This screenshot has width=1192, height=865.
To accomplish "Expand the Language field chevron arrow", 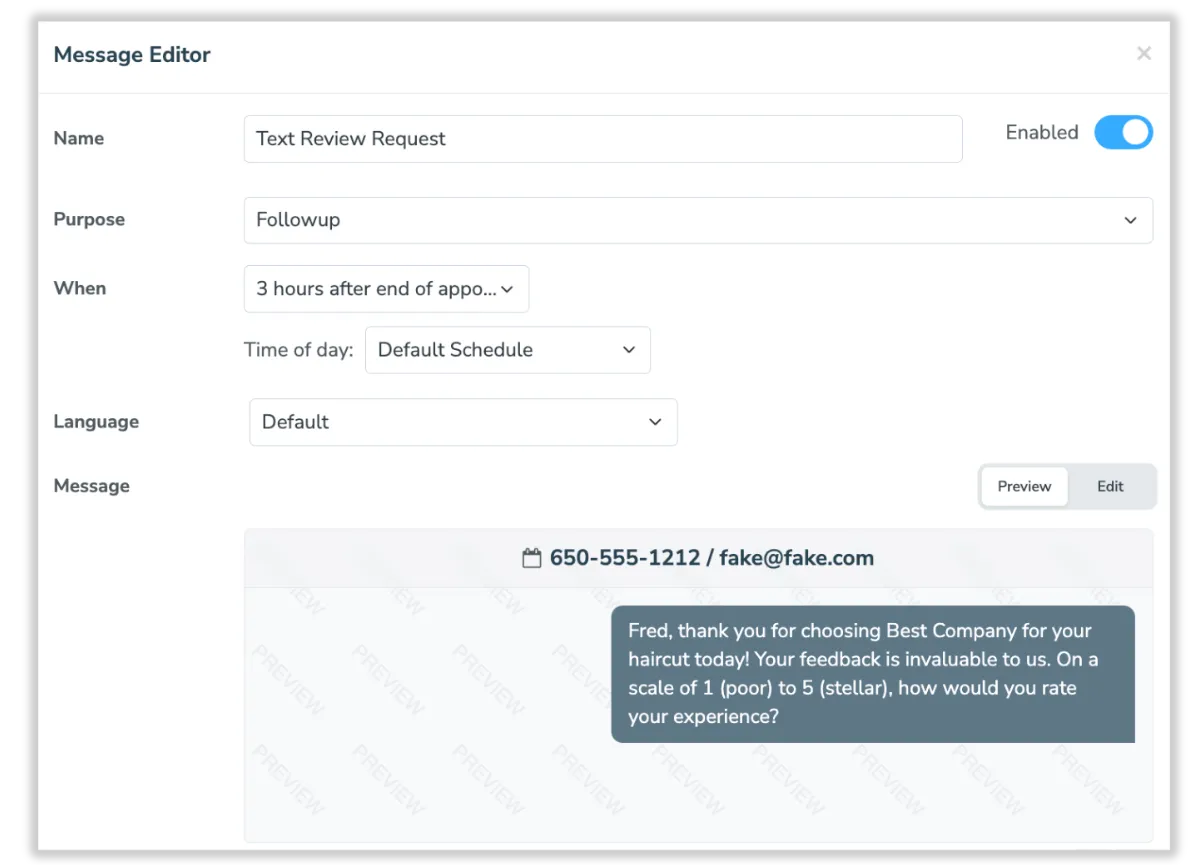I will tap(655, 422).
